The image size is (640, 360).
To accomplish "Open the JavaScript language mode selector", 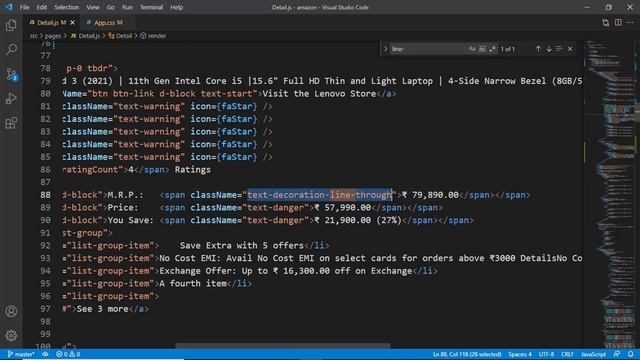I will point(593,354).
